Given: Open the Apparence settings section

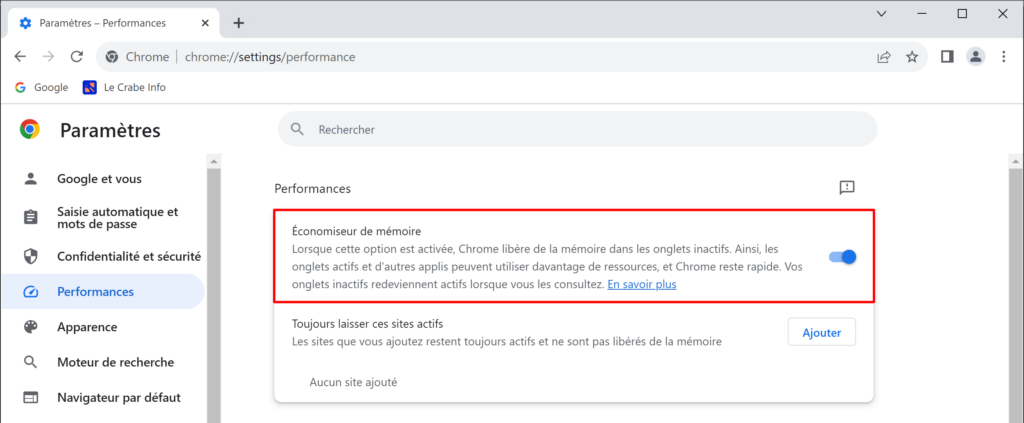Looking at the screenshot, I should tap(87, 327).
